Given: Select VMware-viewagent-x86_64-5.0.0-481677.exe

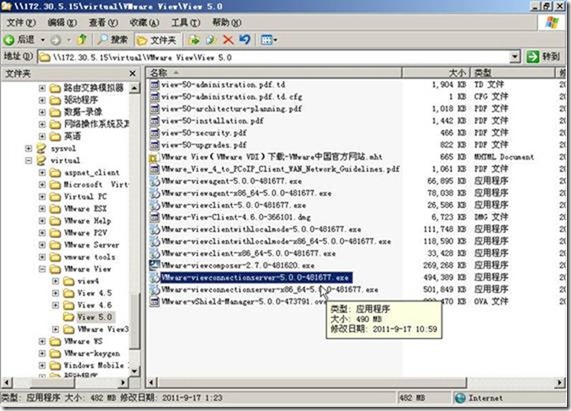Looking at the screenshot, I should (246, 193).
